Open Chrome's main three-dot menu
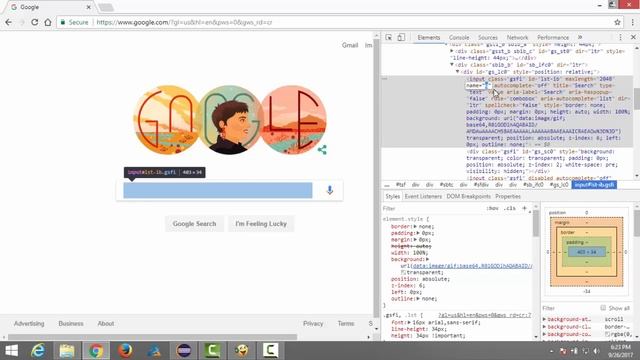 pos(633,22)
